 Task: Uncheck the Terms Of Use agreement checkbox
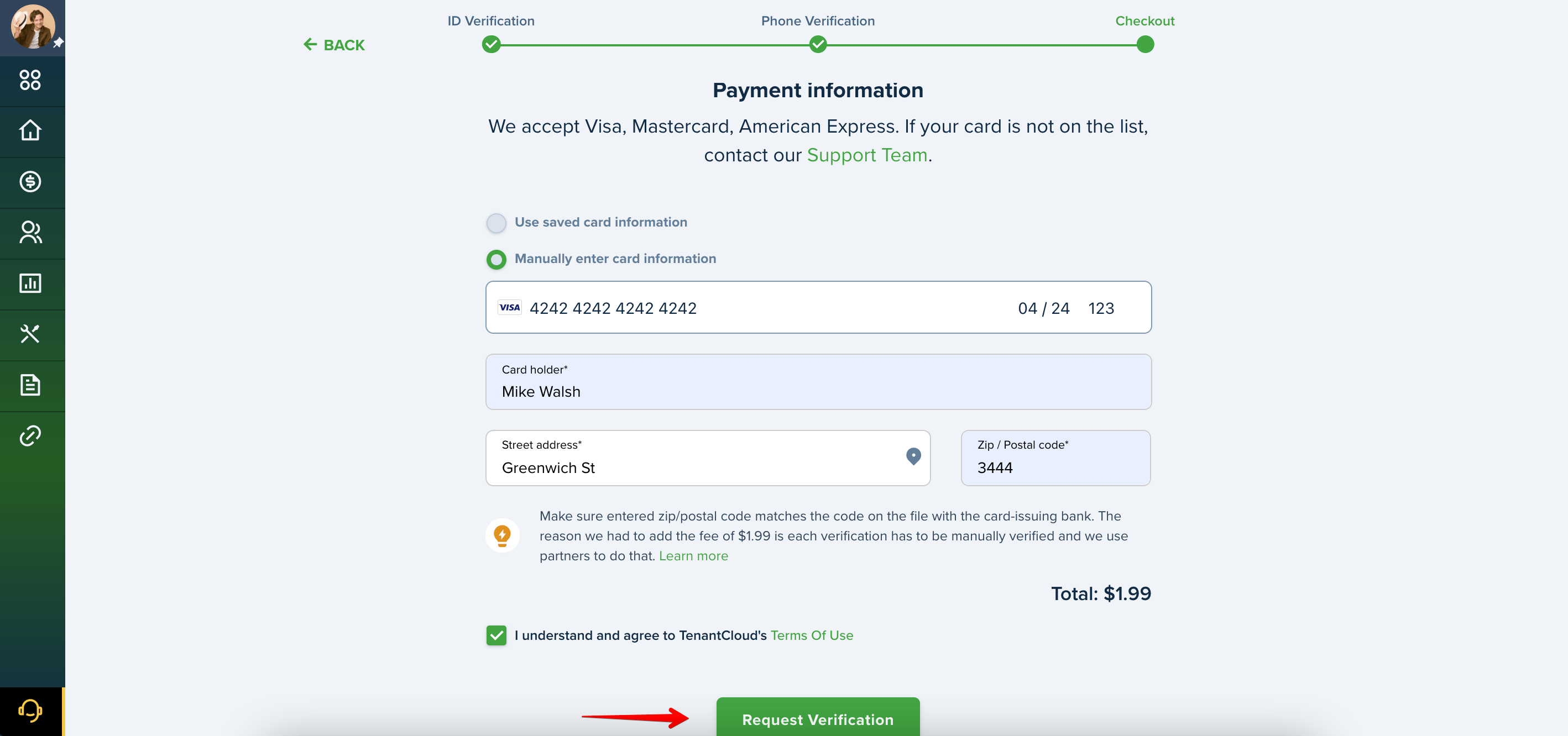pos(496,635)
